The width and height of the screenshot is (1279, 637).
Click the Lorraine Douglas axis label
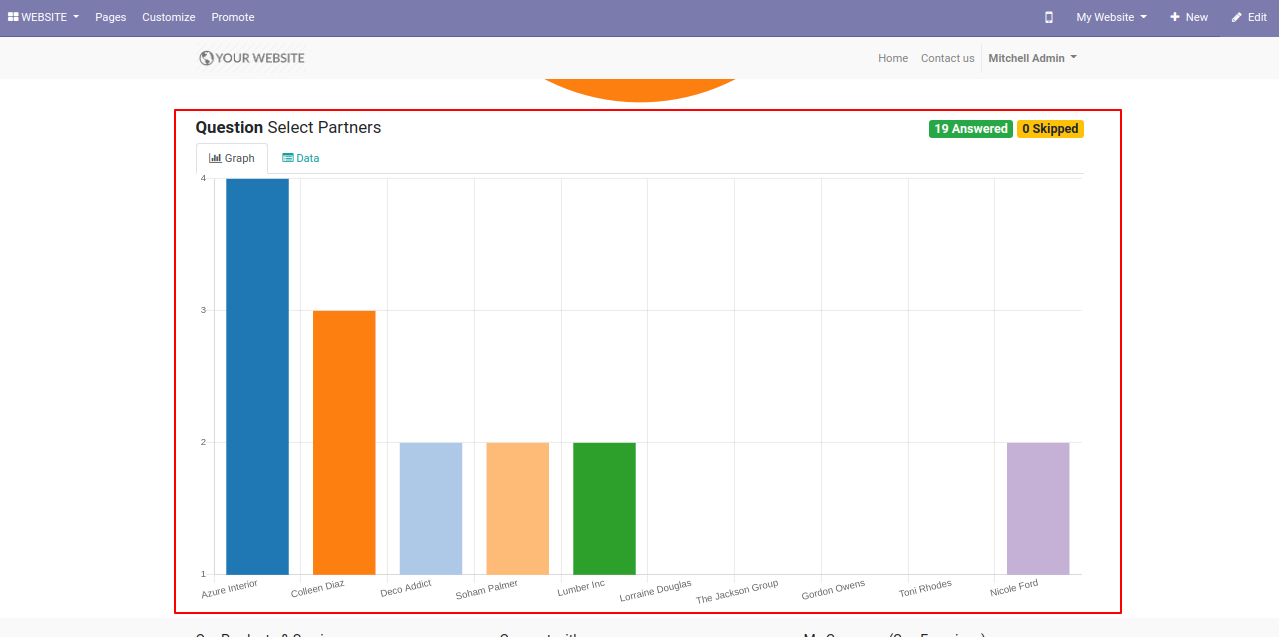tap(655, 591)
